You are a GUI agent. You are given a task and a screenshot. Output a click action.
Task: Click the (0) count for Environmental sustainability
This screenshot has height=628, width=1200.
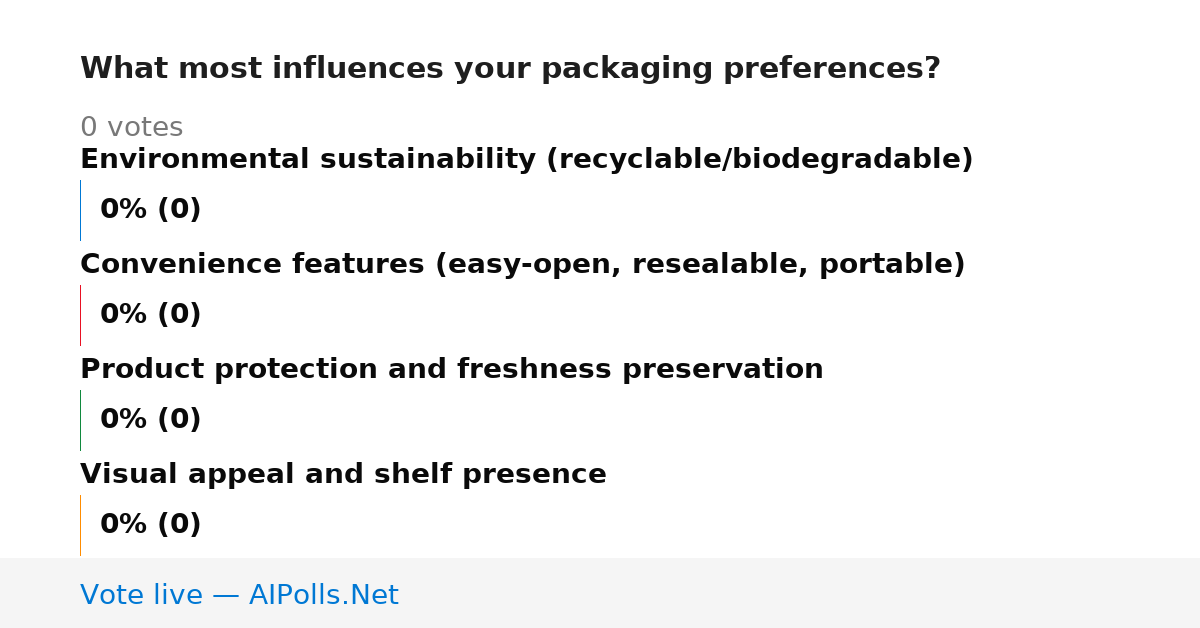(179, 210)
